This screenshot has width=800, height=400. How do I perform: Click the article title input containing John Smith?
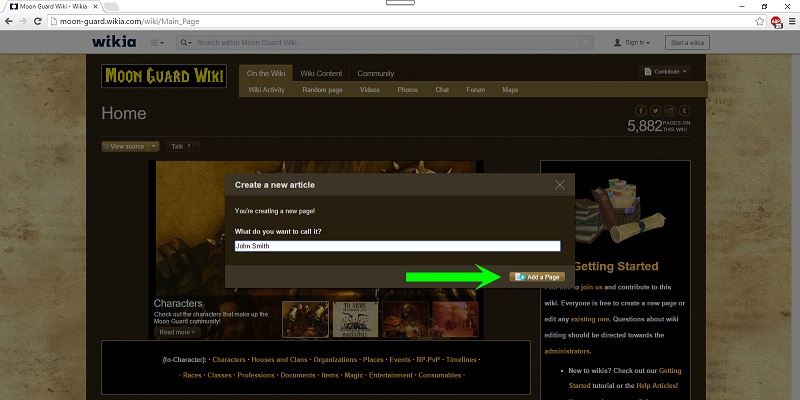pos(397,246)
